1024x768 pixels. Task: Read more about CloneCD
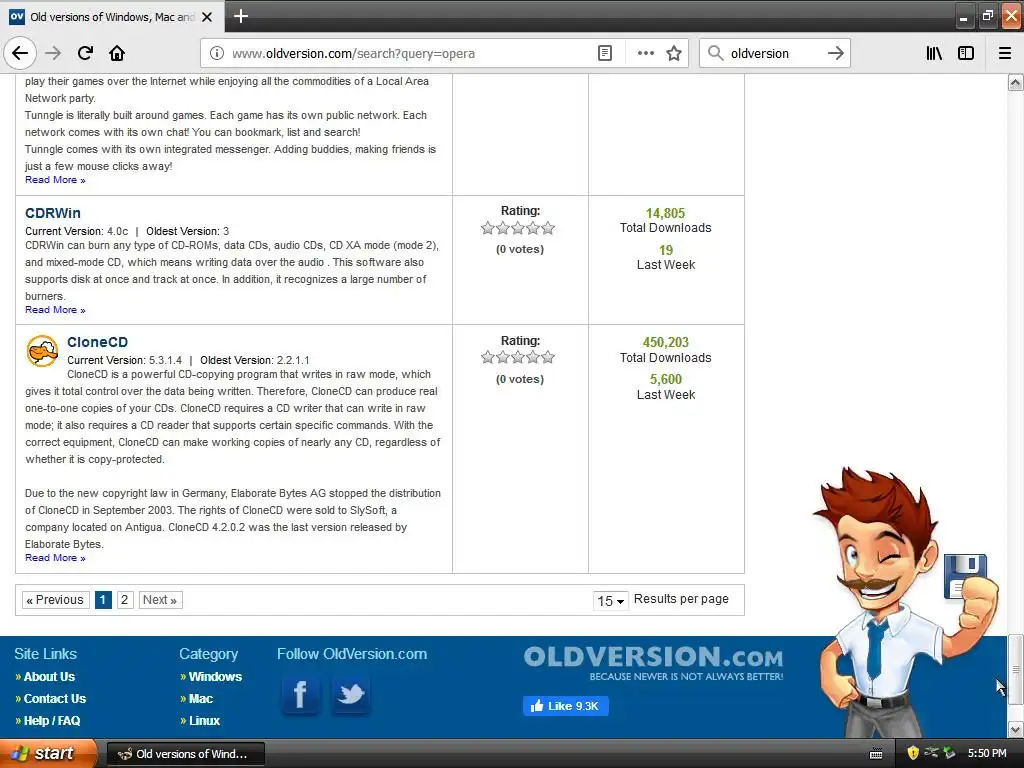click(x=55, y=558)
